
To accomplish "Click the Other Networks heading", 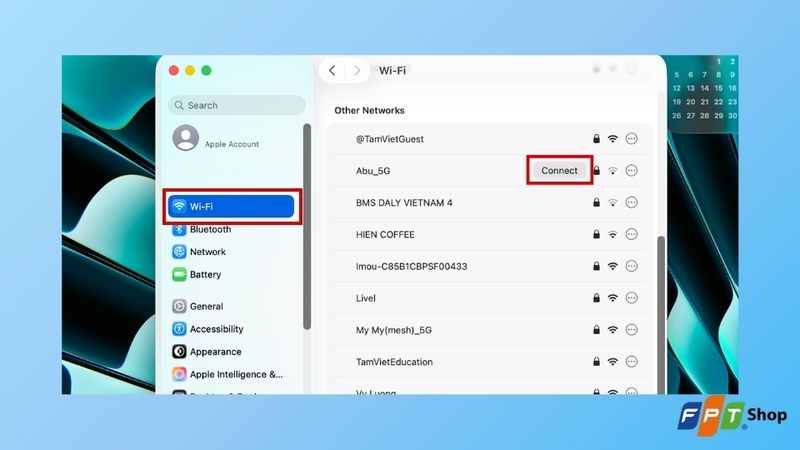I will pyautogui.click(x=369, y=110).
